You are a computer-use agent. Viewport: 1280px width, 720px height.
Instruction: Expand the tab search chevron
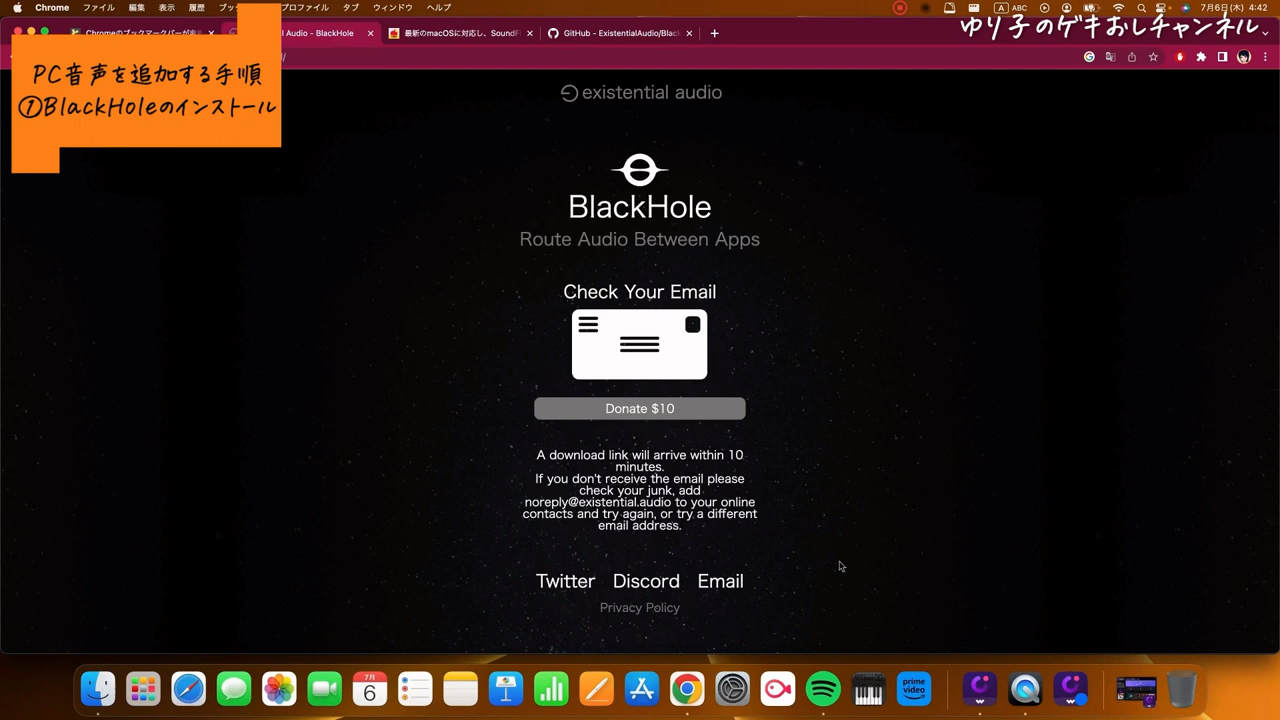[1265, 33]
